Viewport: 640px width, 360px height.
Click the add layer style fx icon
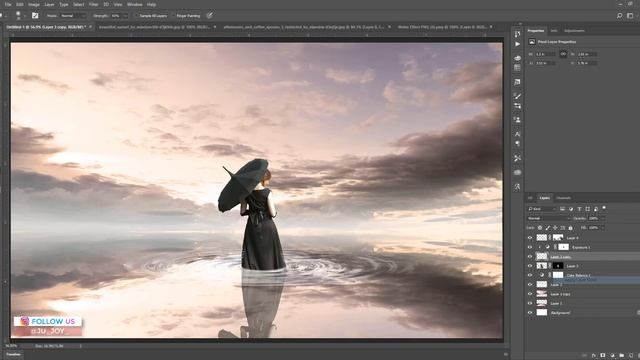pyautogui.click(x=594, y=356)
